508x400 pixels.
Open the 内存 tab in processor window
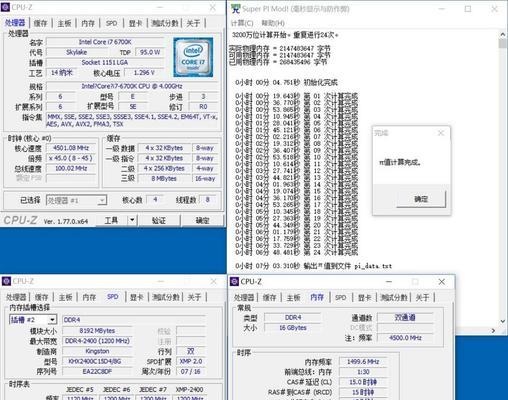click(88, 23)
